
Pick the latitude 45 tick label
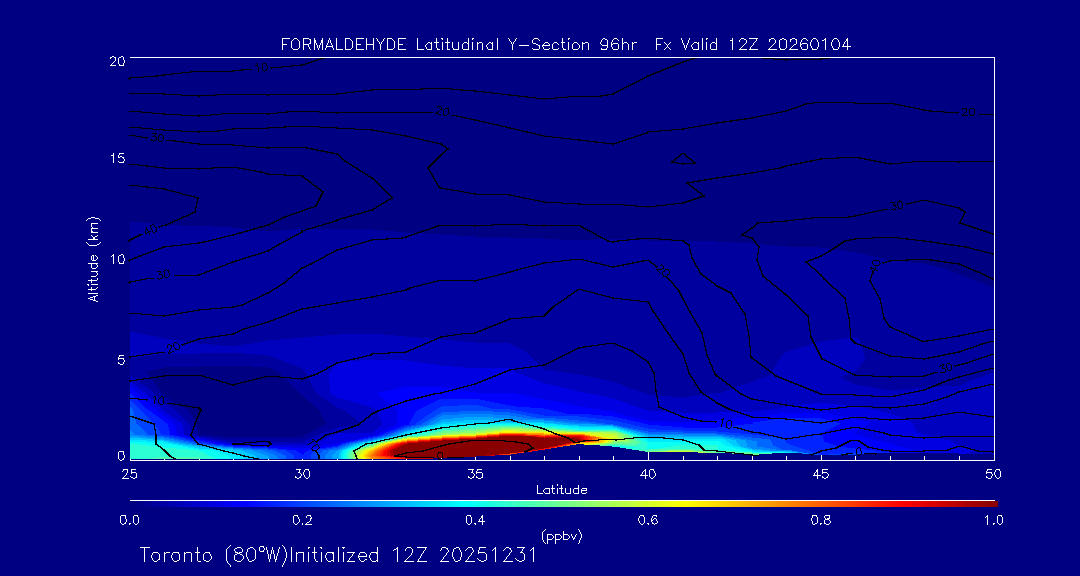pos(821,473)
